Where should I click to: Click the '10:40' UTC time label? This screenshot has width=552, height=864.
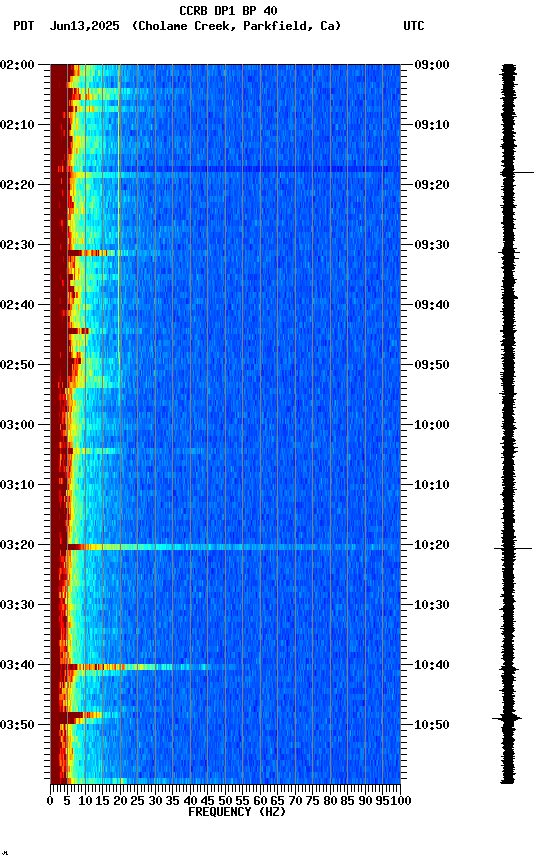pyautogui.click(x=432, y=666)
